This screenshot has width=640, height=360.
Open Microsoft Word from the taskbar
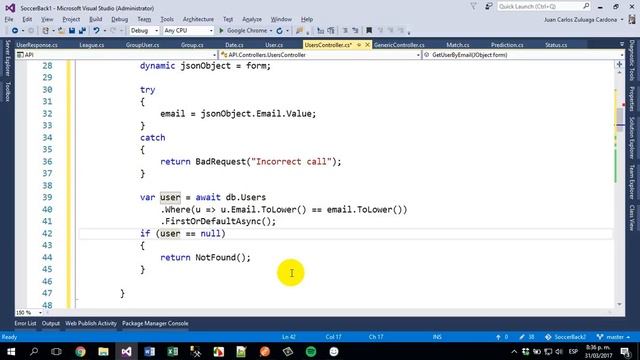pos(149,351)
